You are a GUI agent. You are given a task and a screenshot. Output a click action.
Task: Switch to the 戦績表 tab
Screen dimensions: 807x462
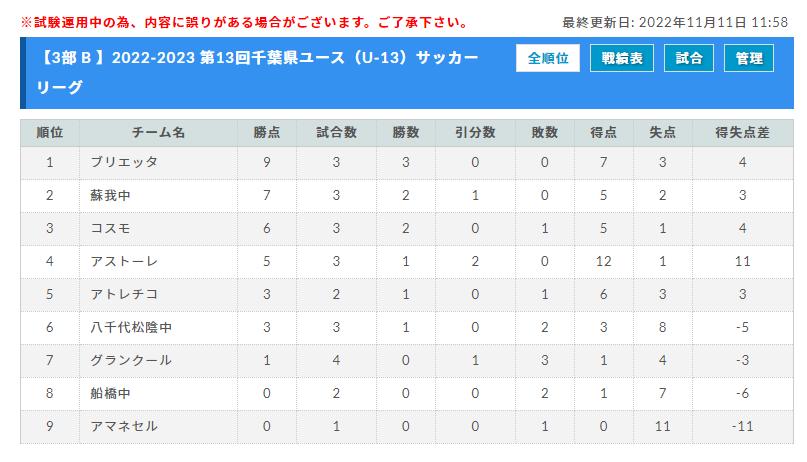[622, 58]
